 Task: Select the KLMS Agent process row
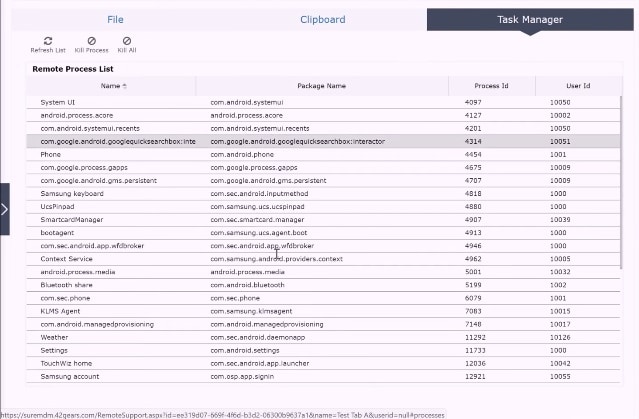60,311
